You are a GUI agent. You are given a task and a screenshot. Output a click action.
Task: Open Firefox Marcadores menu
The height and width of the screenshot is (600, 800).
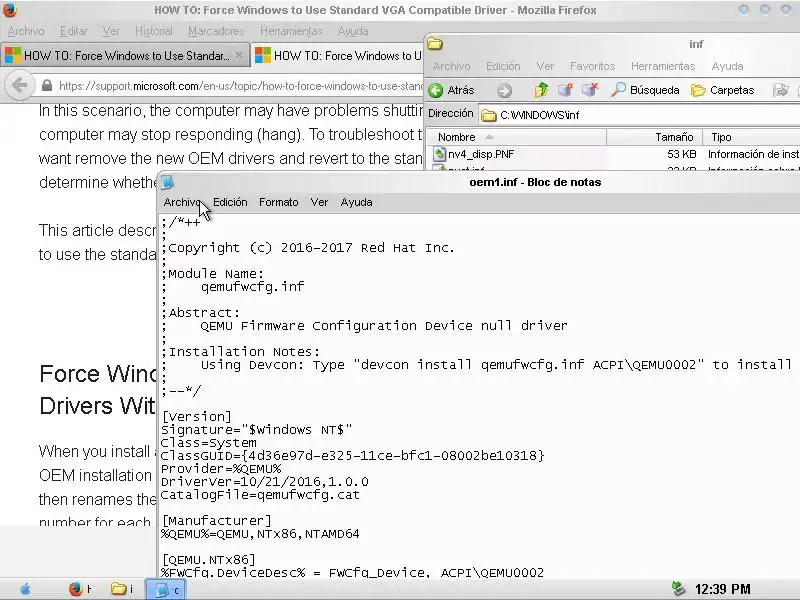pos(216,31)
